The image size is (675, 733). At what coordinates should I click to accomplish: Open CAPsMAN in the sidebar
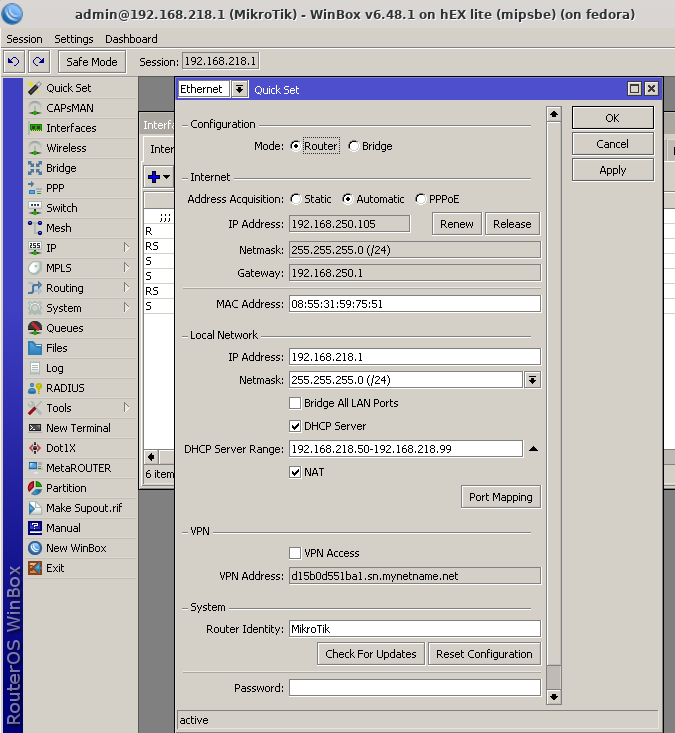[x=80, y=108]
